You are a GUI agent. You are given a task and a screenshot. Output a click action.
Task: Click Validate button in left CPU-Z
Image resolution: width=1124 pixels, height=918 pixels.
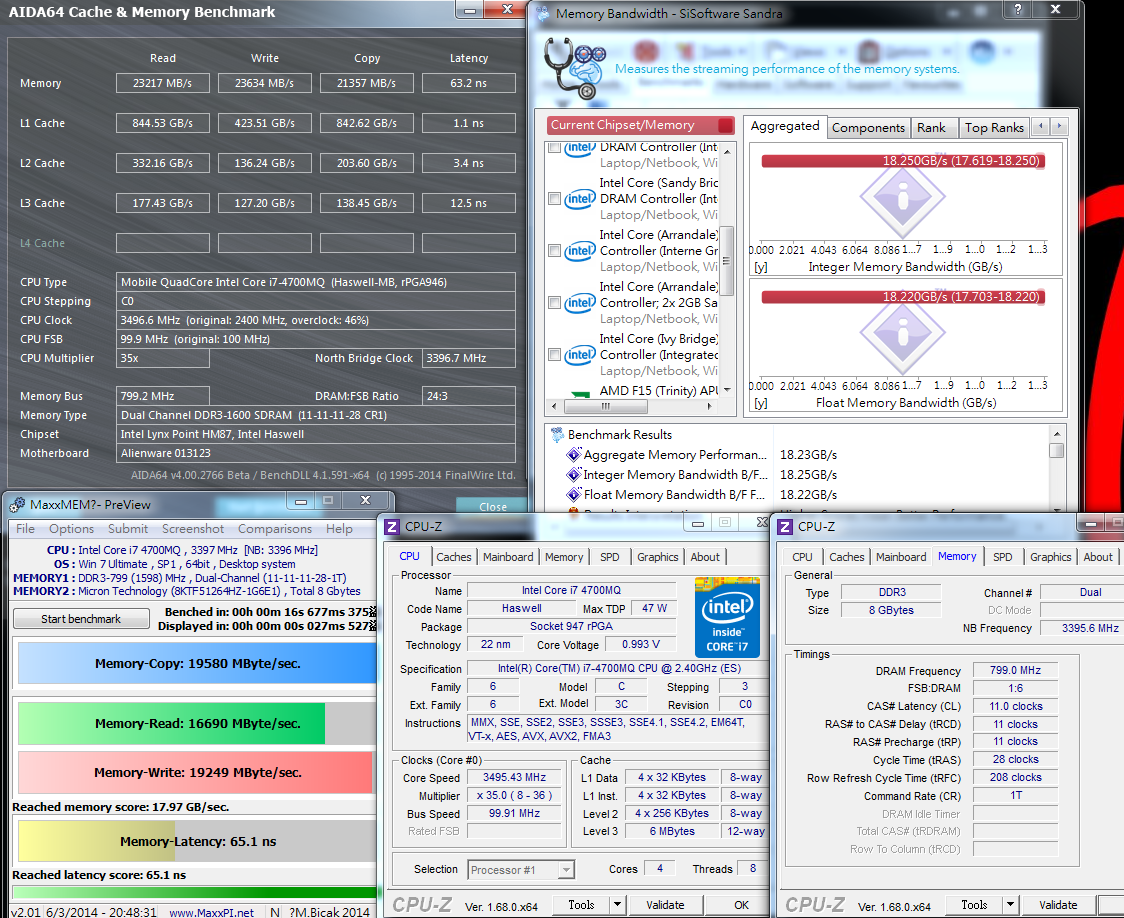[x=665, y=905]
